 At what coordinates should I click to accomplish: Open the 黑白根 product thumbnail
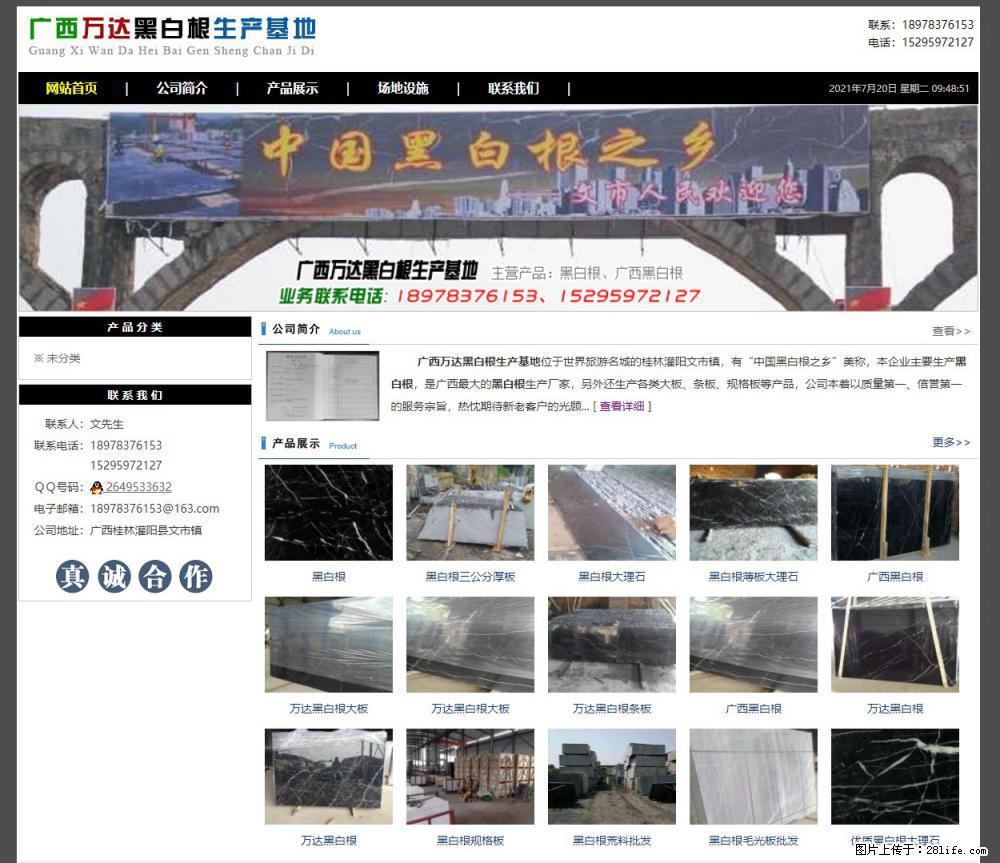[328, 512]
